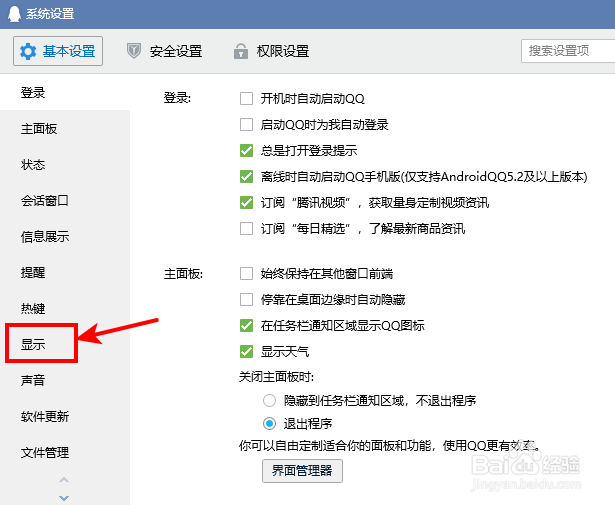Focus the 搜索设置项 search field
615x505 pixels.
point(568,51)
